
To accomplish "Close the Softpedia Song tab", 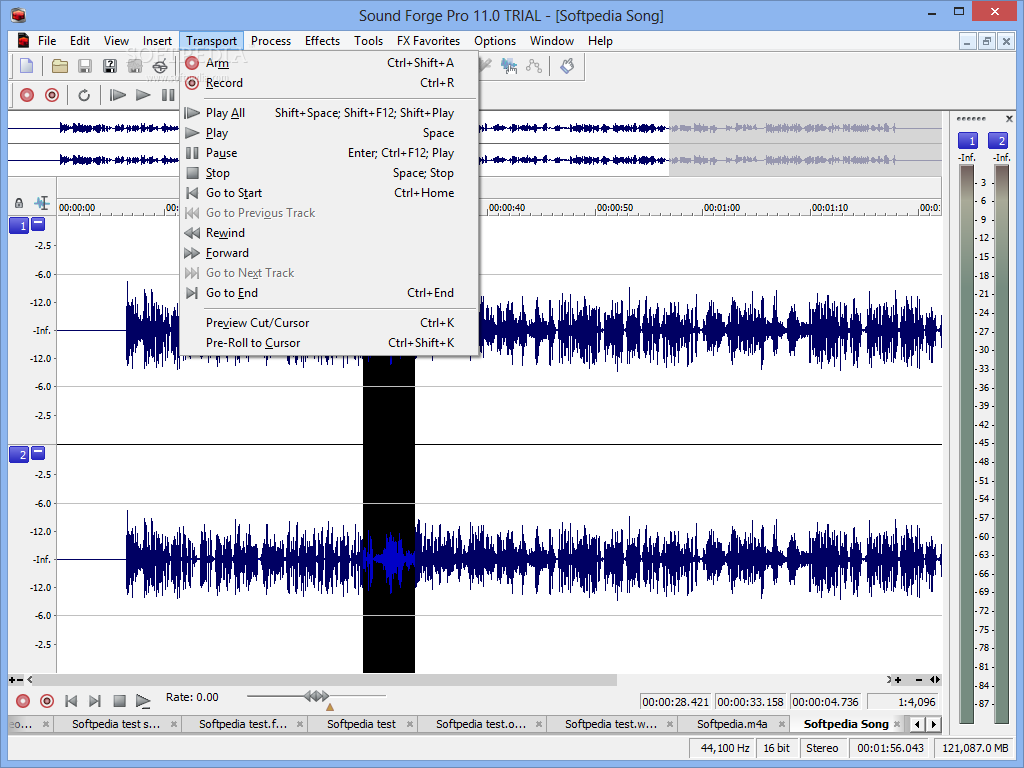I will pyautogui.click(x=897, y=724).
